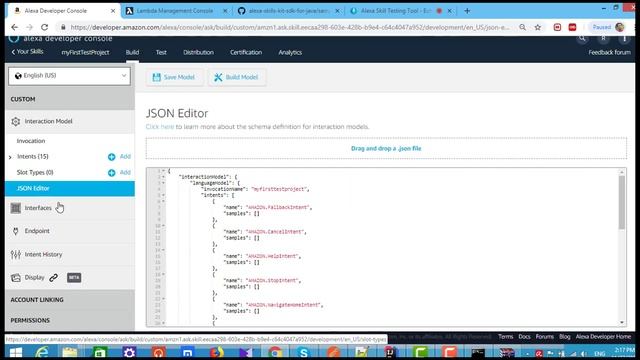This screenshot has width=640, height=360.
Task: Click the browser forward arrow
Action: [29, 27]
